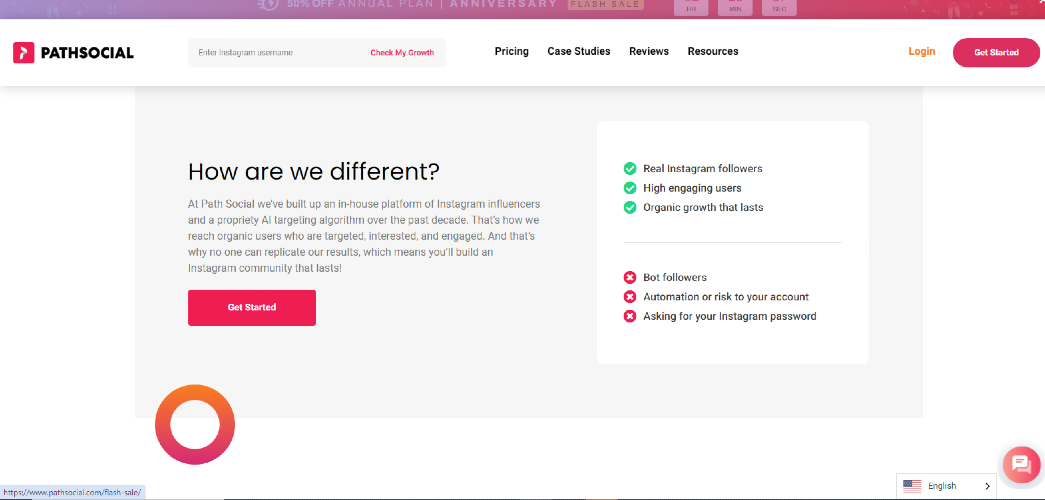
Task: Click the MIN countdown box
Action: click(x=735, y=7)
